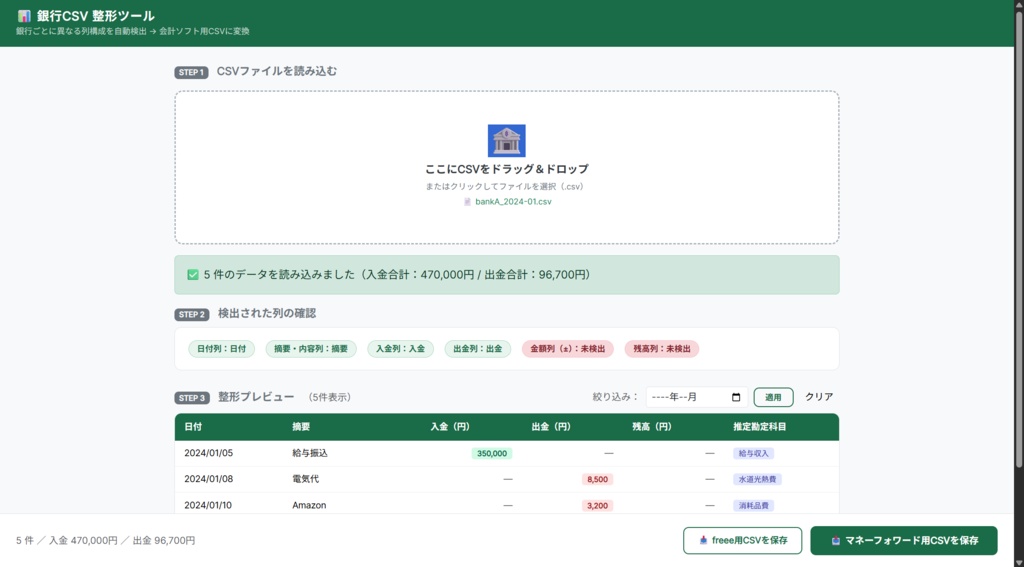The image size is (1024, 567).
Task: Select the 給与振込 description cell
Action: coord(310,453)
